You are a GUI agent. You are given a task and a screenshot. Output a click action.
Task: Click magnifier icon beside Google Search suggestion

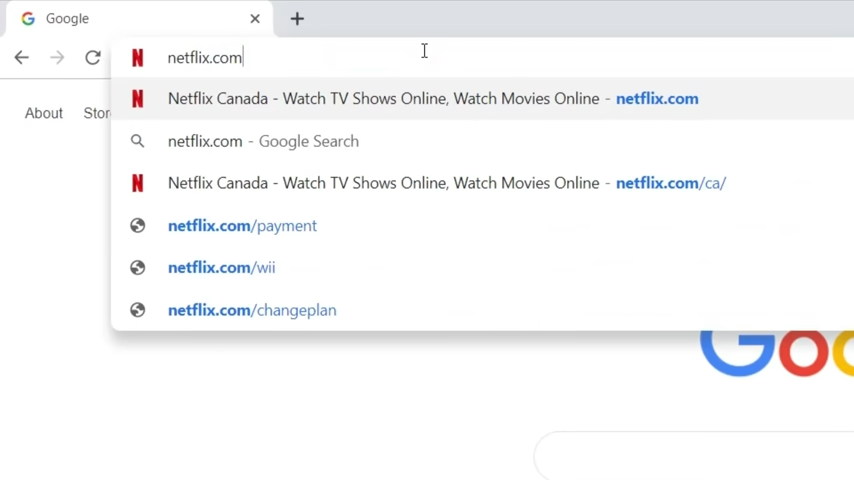138,141
